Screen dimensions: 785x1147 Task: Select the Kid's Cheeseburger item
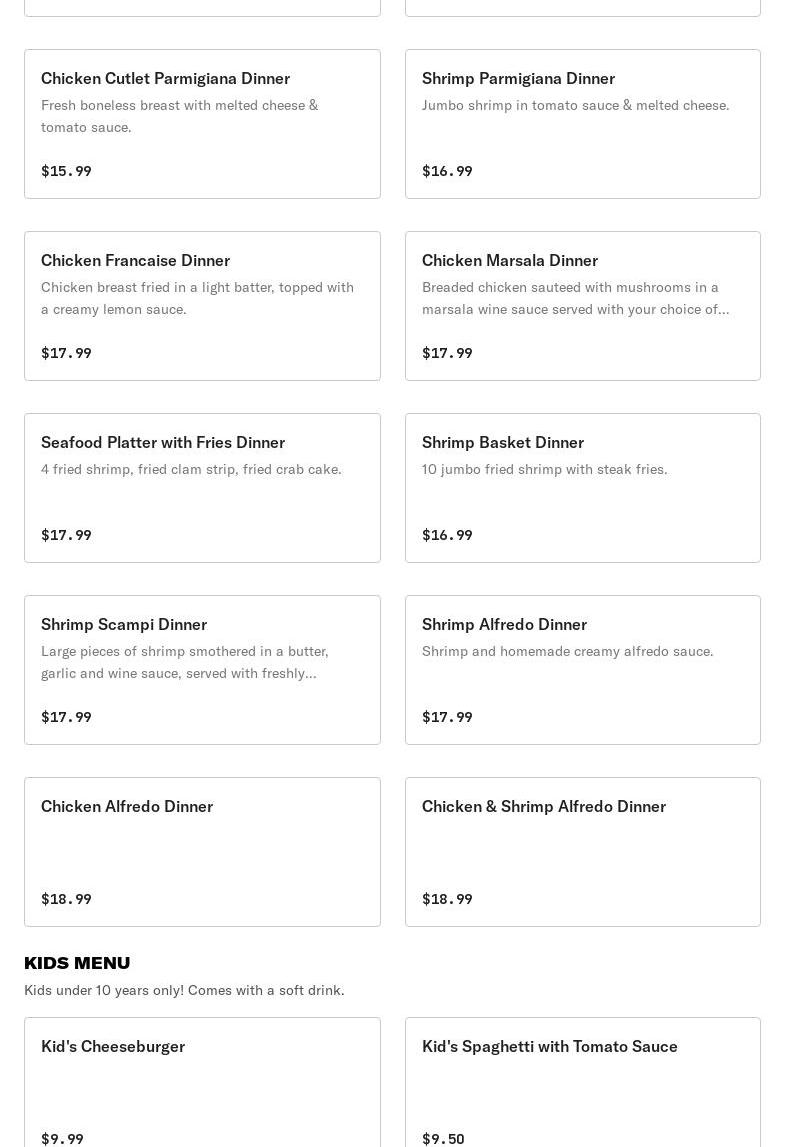113,1046
